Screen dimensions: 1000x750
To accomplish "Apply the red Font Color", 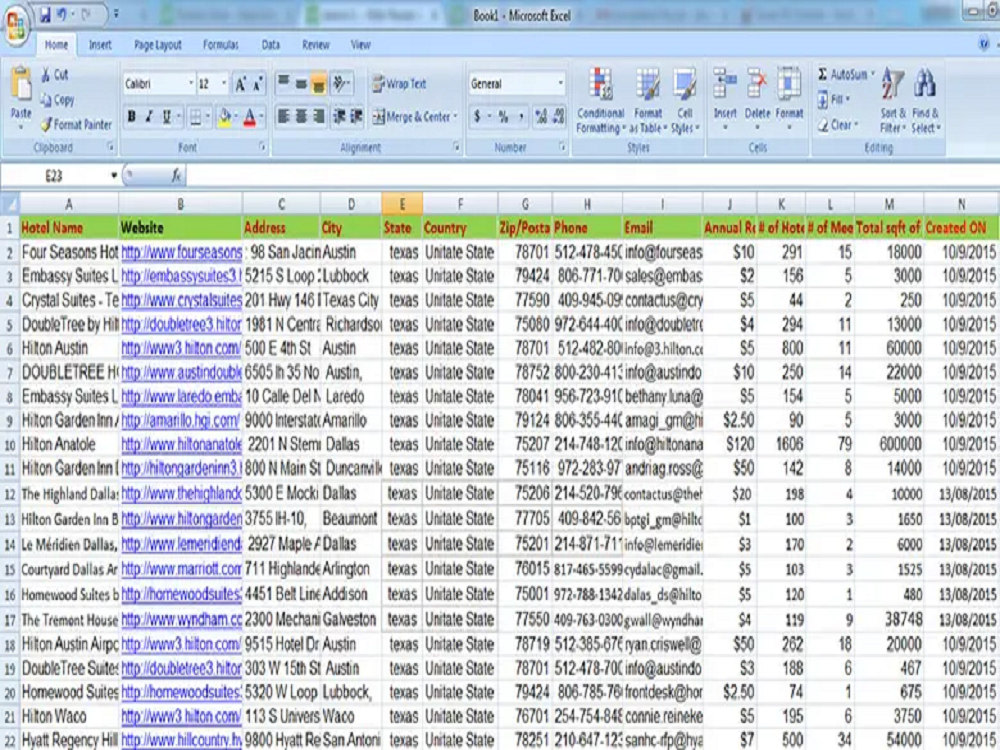I will 249,117.
